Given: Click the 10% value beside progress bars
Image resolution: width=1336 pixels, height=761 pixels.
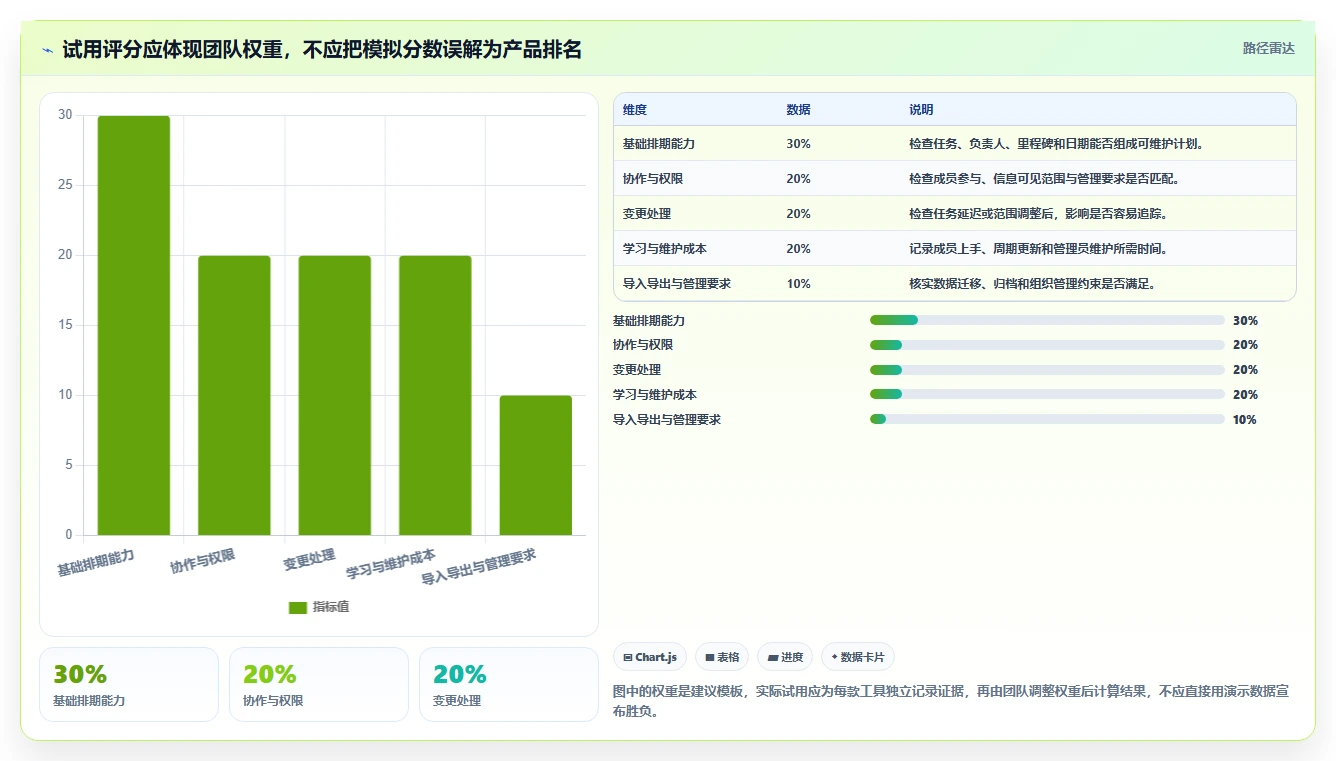Looking at the screenshot, I should tap(1245, 420).
